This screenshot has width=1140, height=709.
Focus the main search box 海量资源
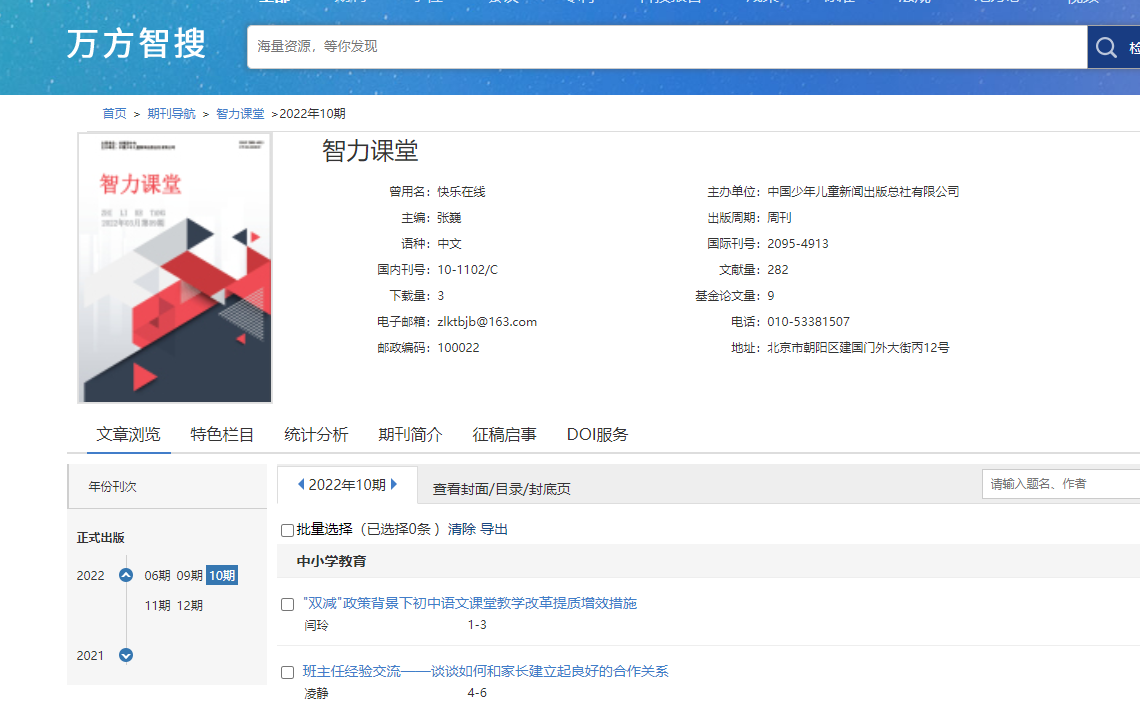coord(666,47)
